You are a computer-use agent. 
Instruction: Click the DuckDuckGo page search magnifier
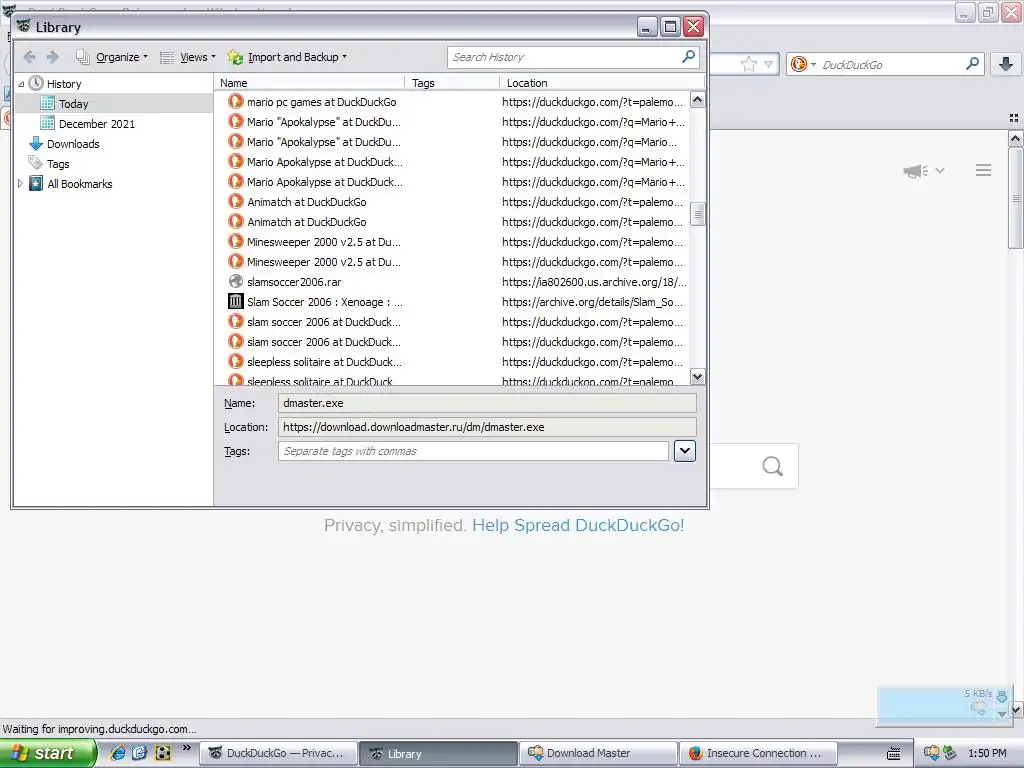point(773,466)
